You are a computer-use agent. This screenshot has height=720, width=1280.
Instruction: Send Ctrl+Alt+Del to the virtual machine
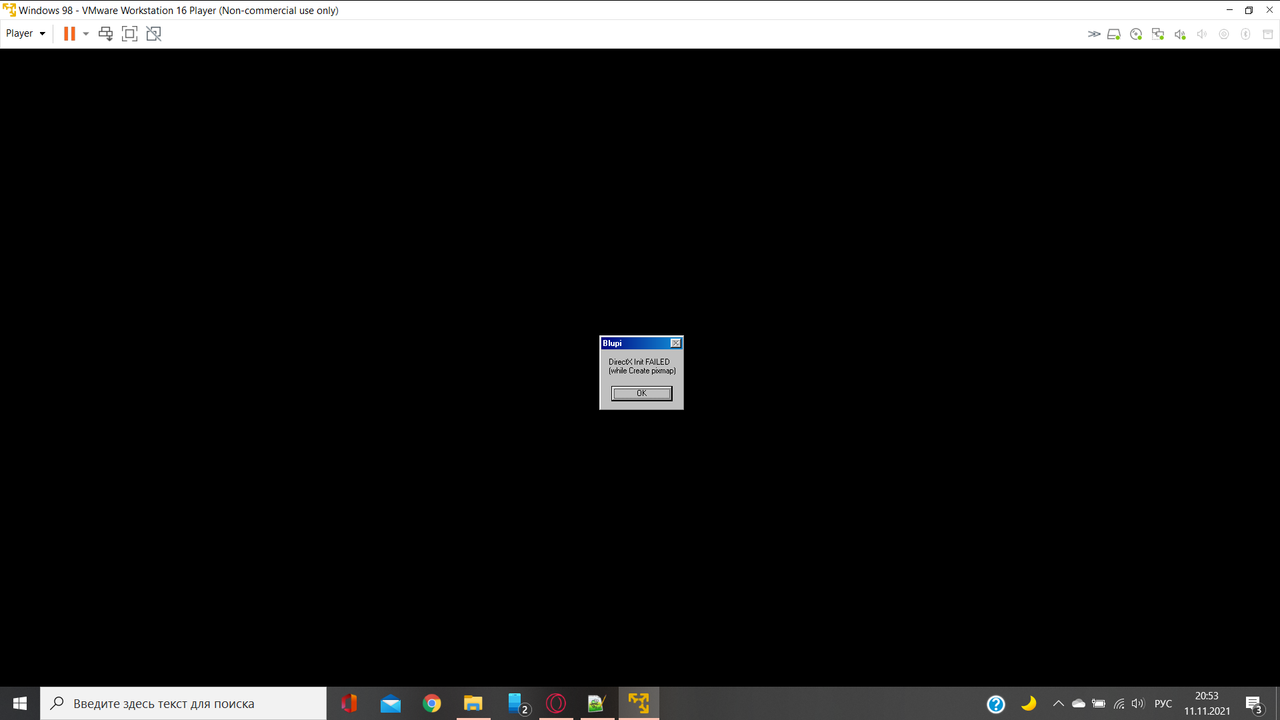106,33
